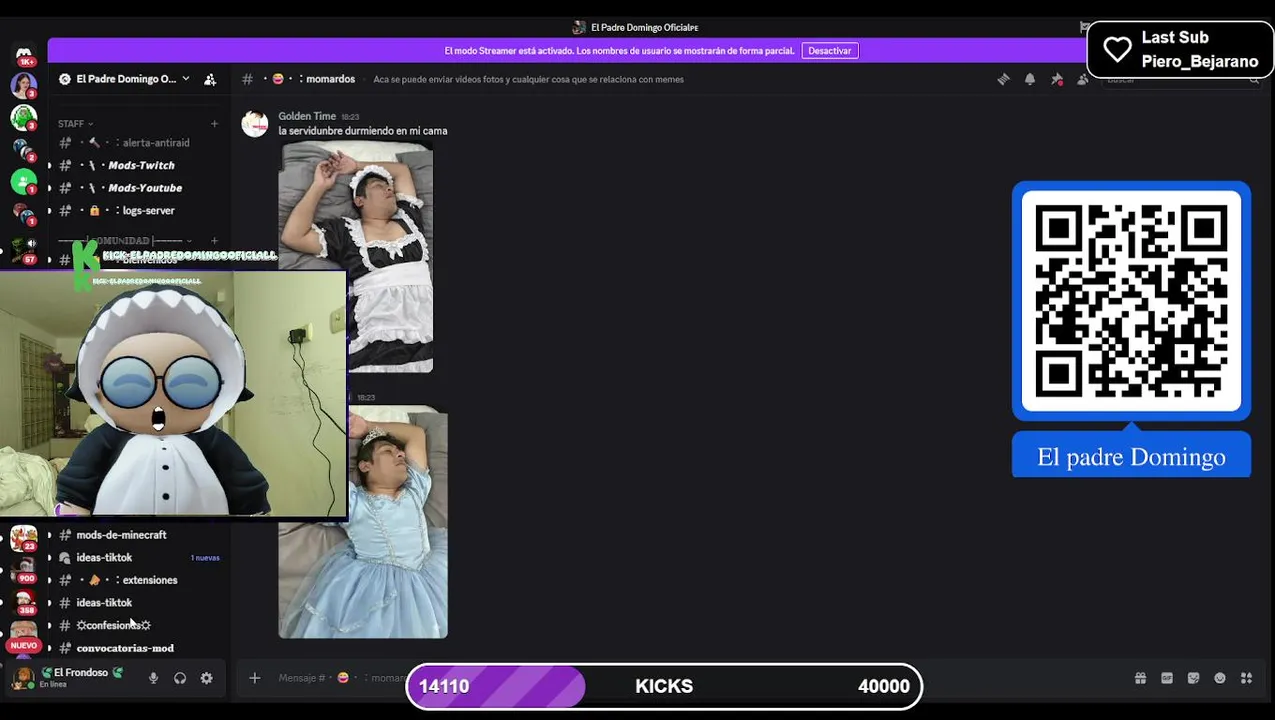Show member list icon in header
Viewport: 1275px width, 720px height.
click(x=1083, y=79)
